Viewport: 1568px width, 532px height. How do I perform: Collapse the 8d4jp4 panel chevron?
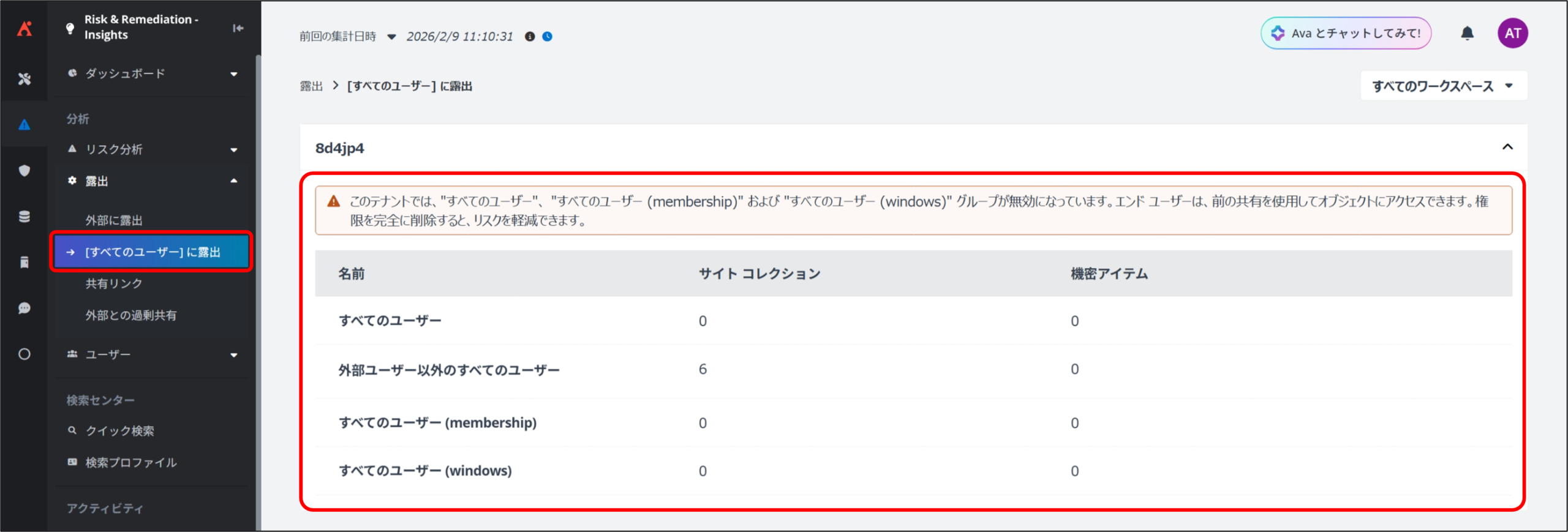1507,147
